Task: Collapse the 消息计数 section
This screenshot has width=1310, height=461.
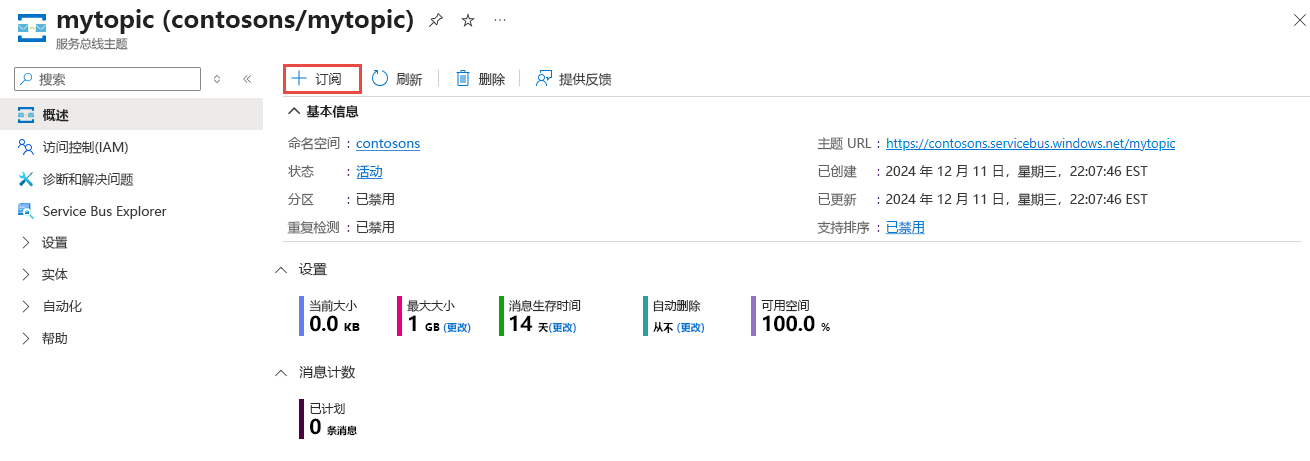Action: click(281, 372)
